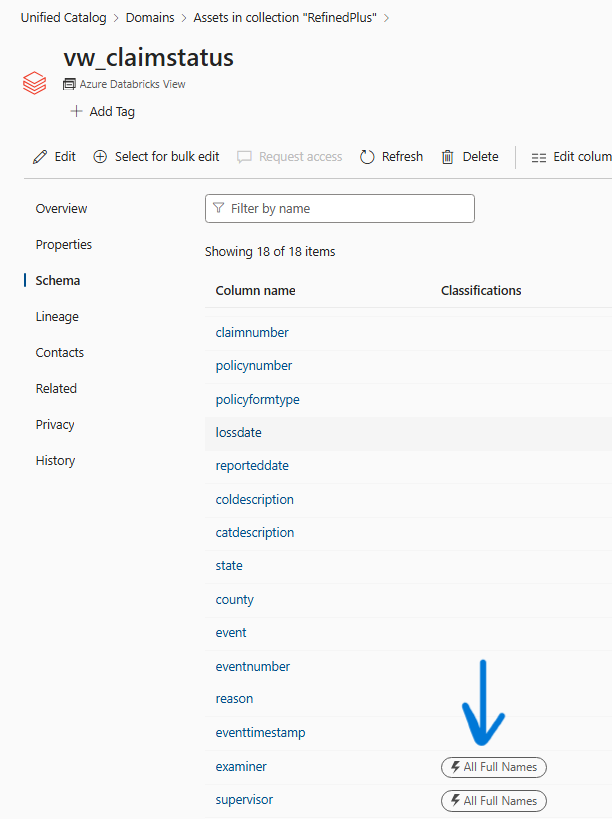Open the eventtimestamp column
This screenshot has height=819, width=612.
(260, 733)
